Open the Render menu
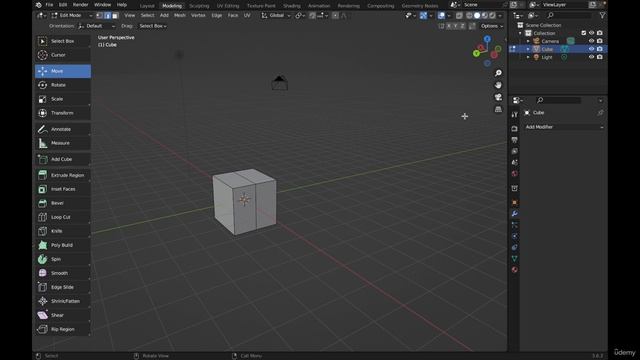 click(80, 5)
